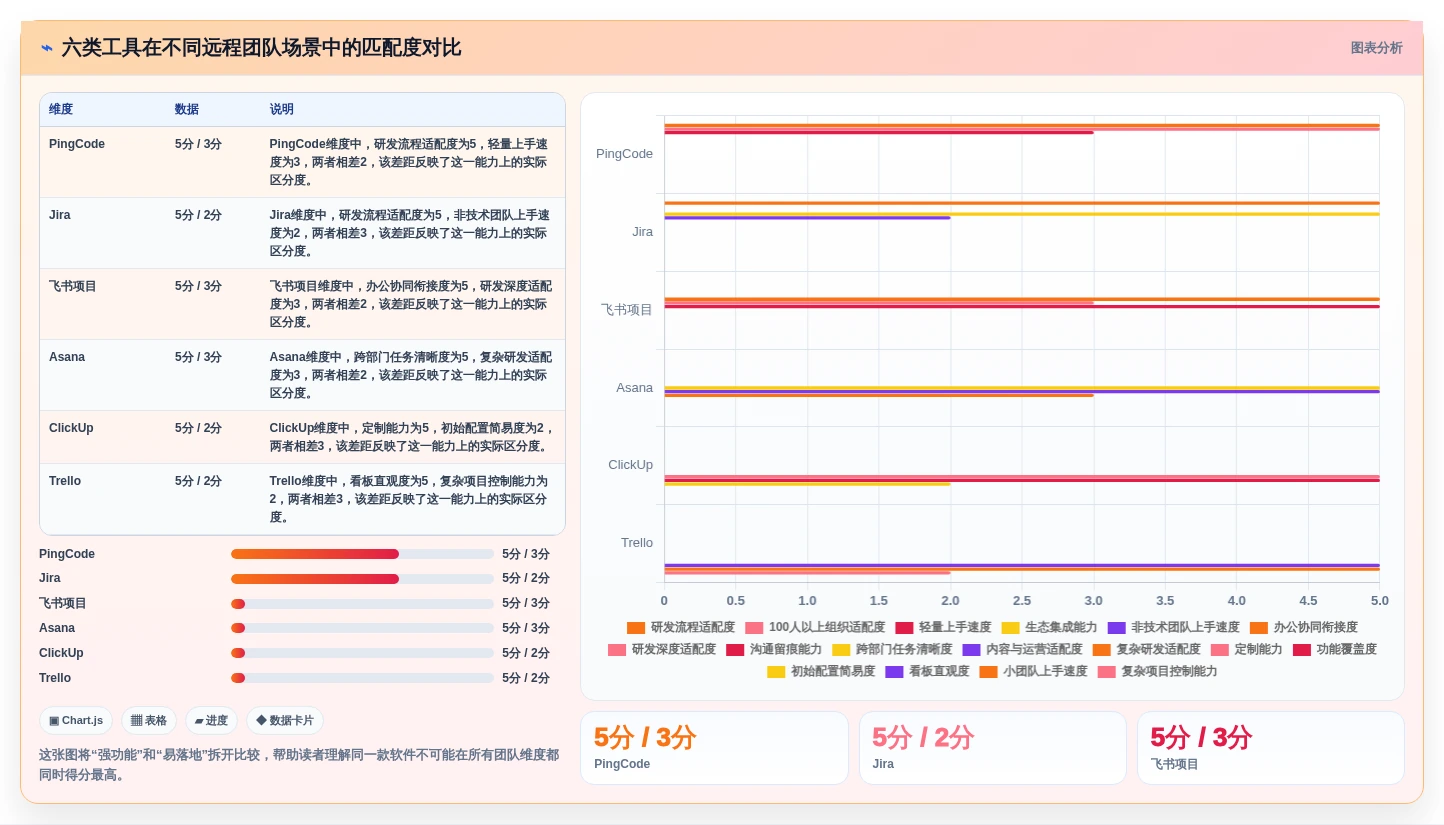Click the 图表分析 label in the header
Viewport: 1444px width, 825px height.
point(1376,48)
